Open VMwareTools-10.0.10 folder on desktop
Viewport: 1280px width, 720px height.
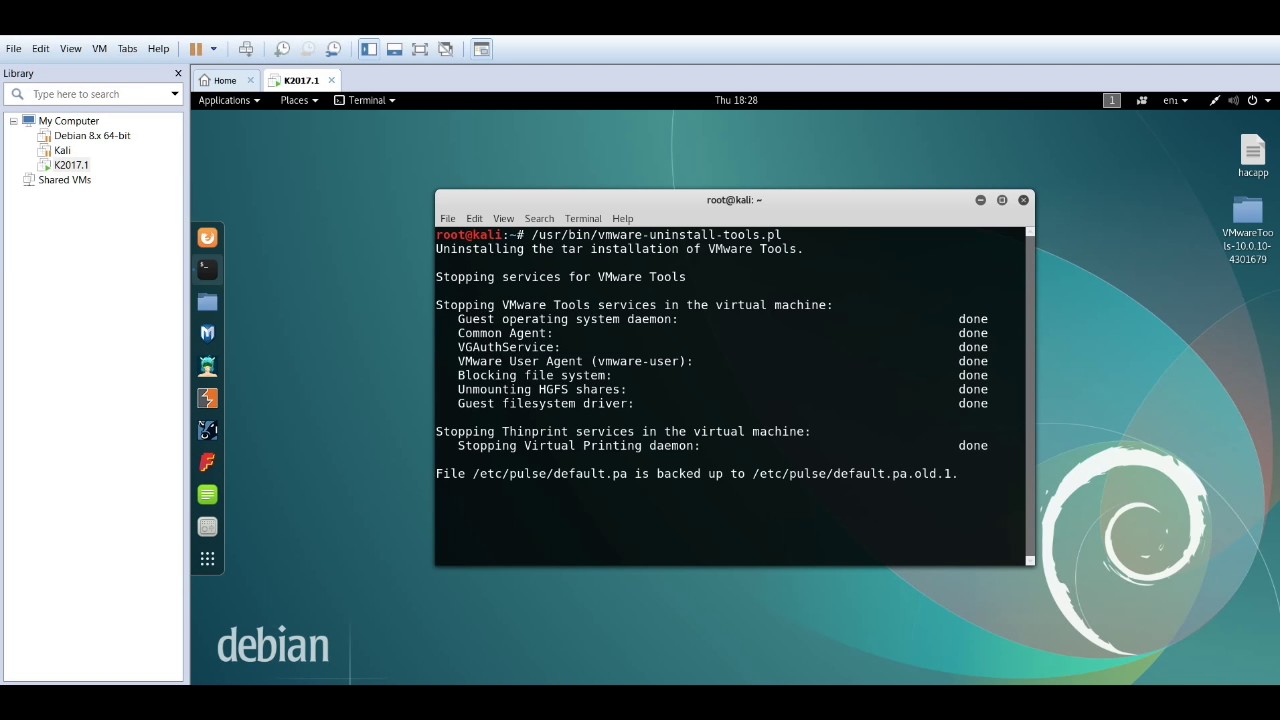pyautogui.click(x=1248, y=231)
